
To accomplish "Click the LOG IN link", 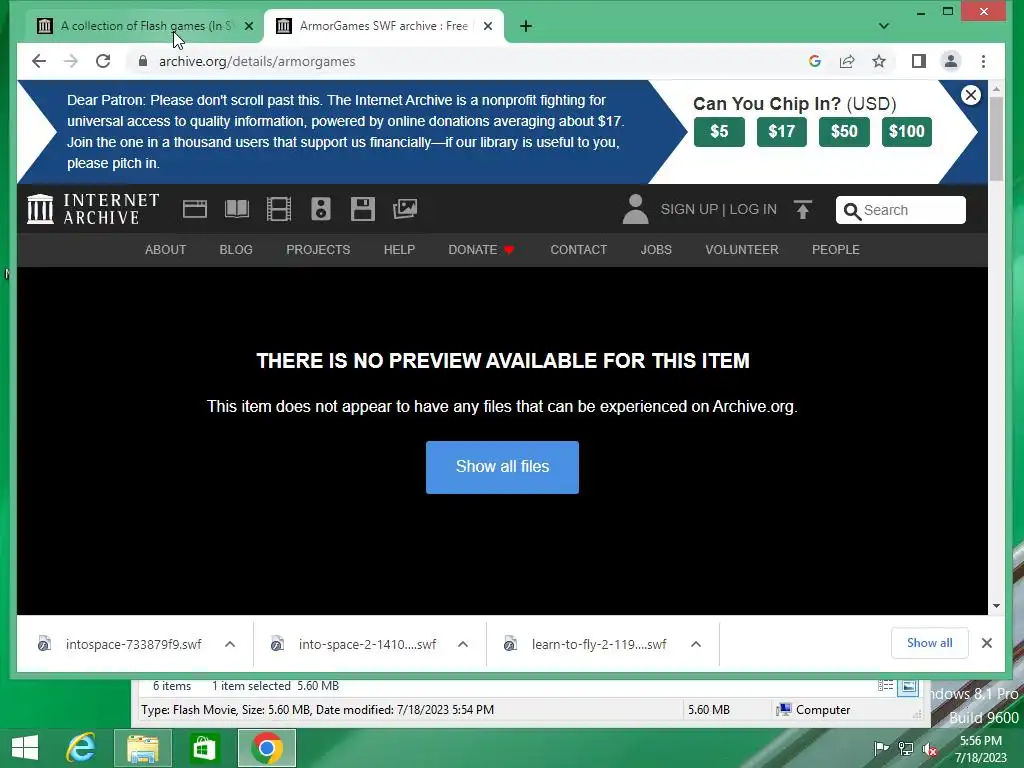I will tap(753, 210).
